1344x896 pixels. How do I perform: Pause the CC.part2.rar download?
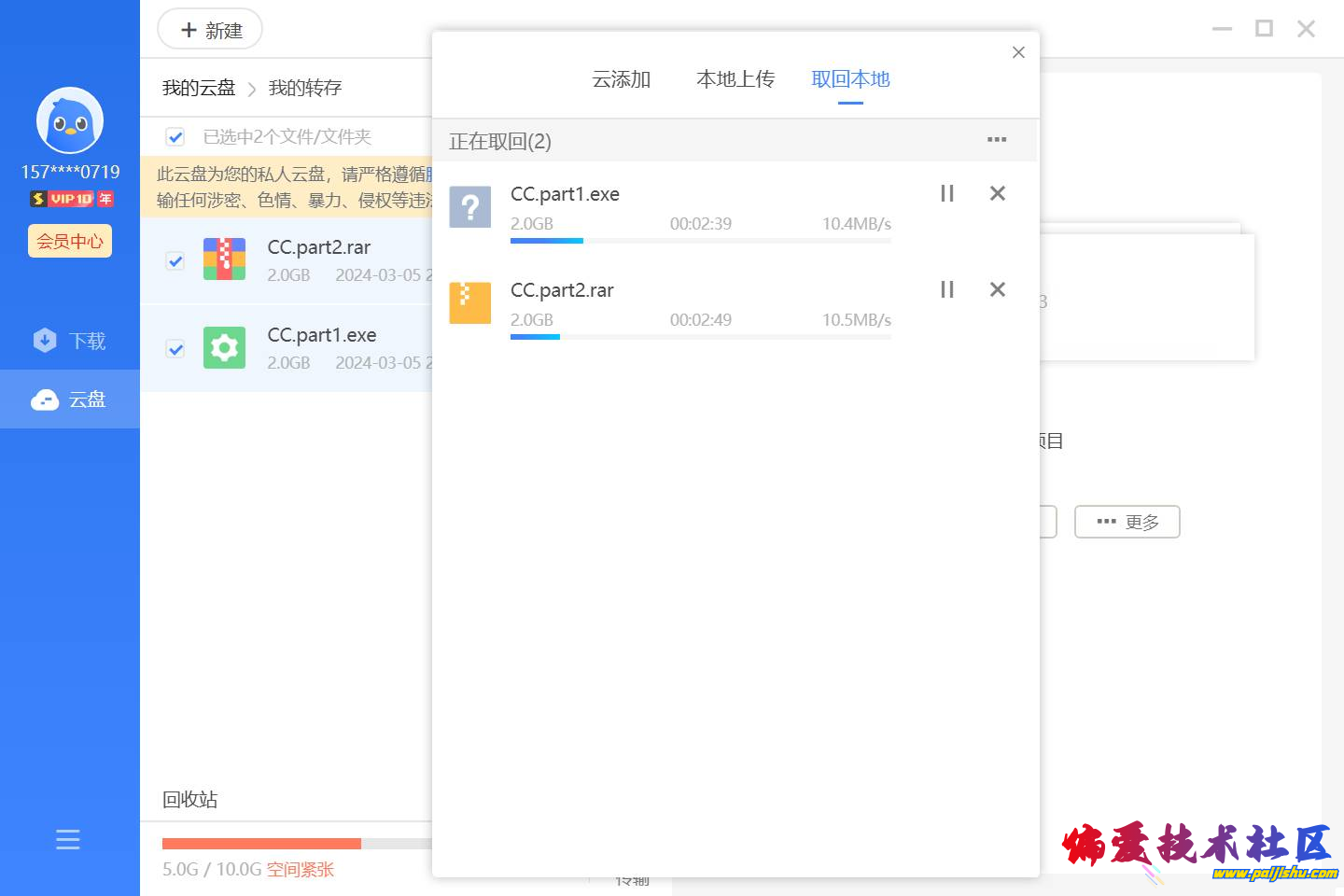point(946,289)
